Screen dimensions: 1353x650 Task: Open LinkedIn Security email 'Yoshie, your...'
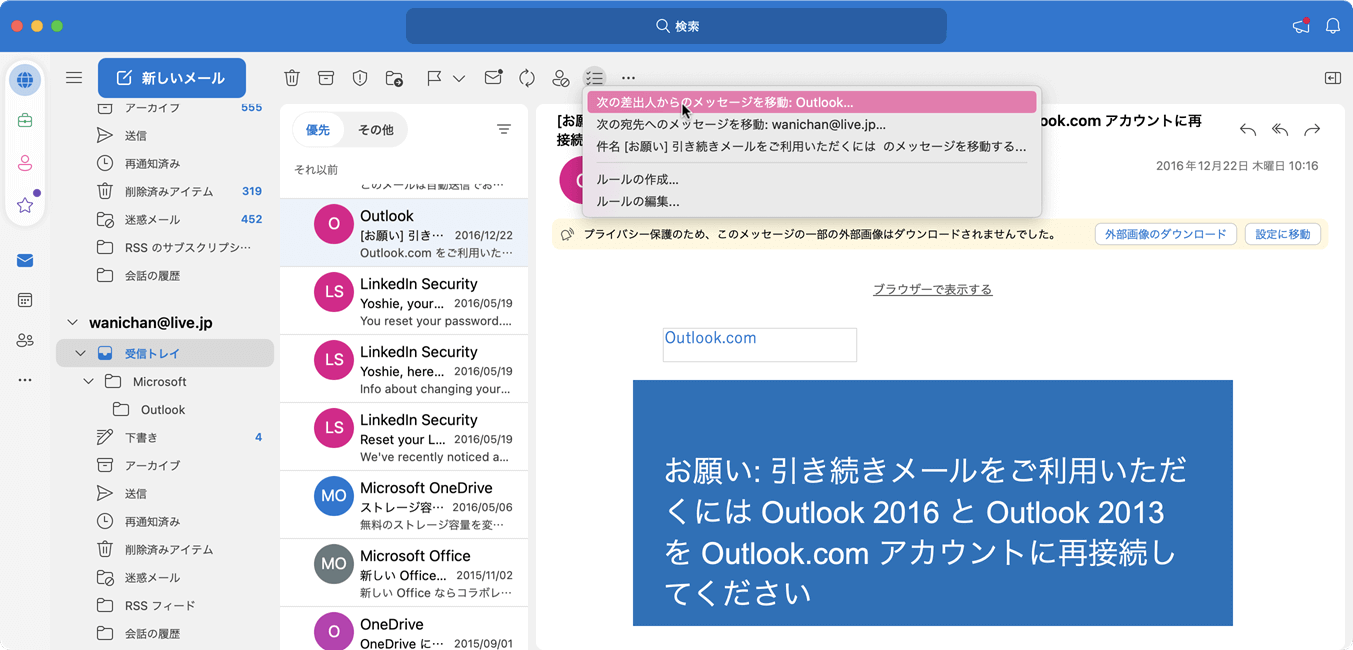404,300
